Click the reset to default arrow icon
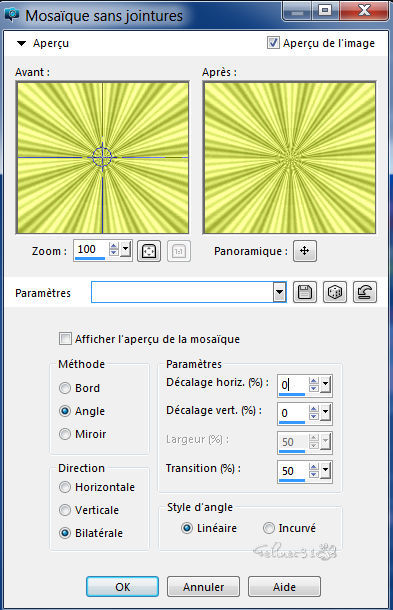393x610 pixels. [x=365, y=292]
